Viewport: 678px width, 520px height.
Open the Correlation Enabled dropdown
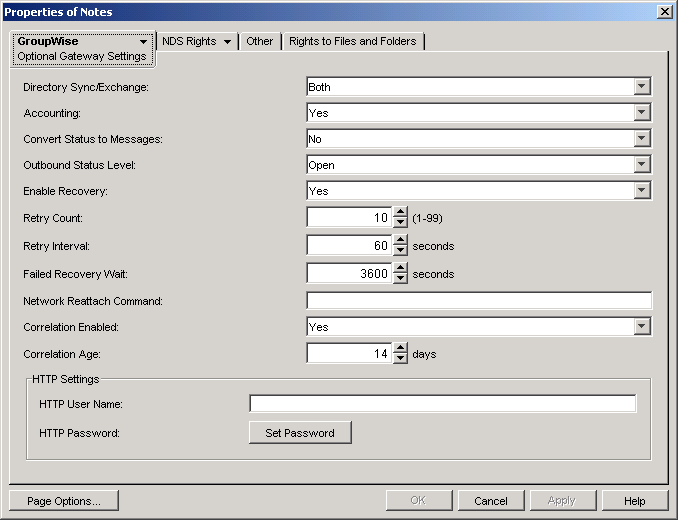[x=642, y=326]
